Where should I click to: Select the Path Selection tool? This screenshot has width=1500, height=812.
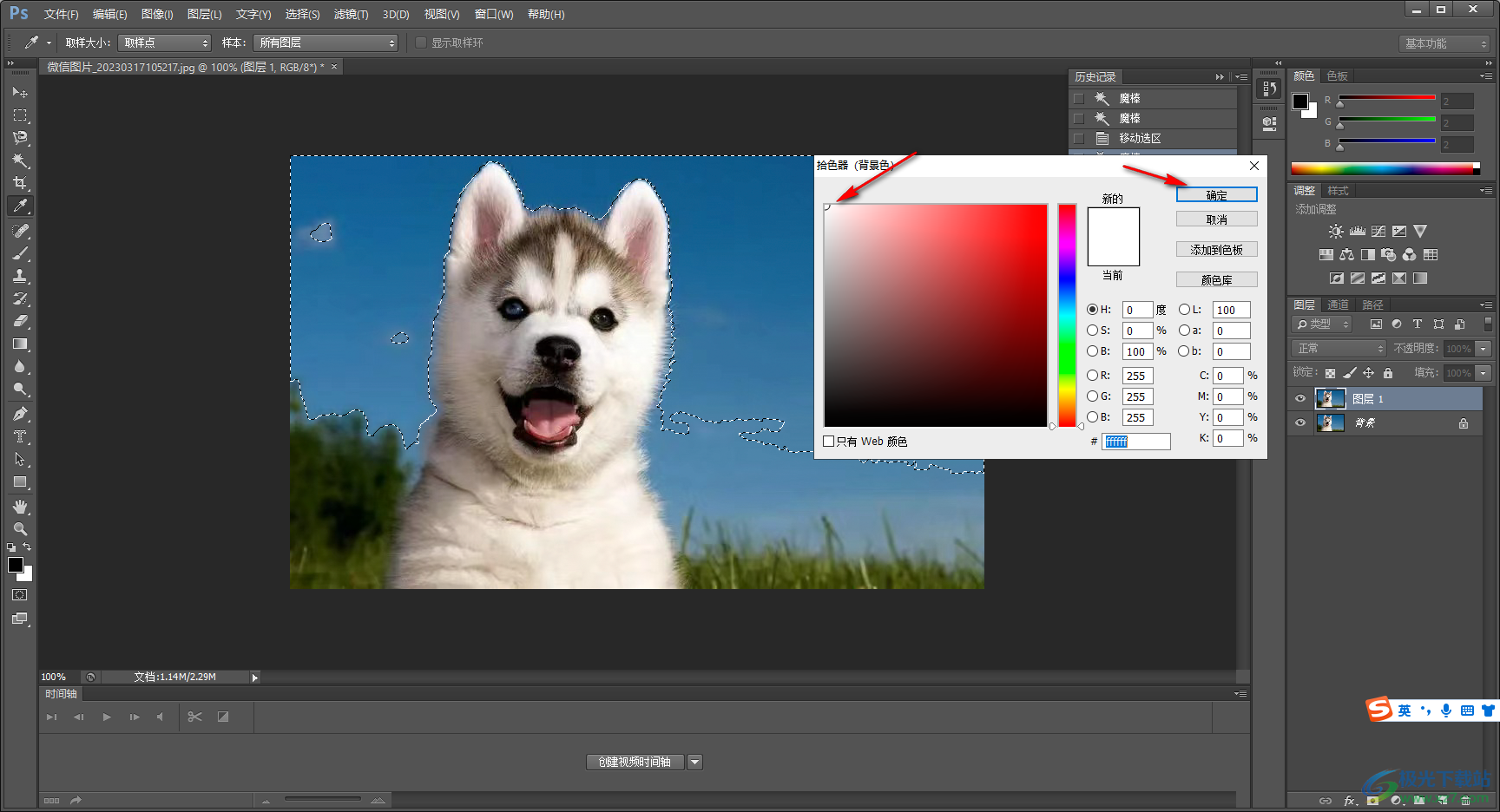pos(20,459)
